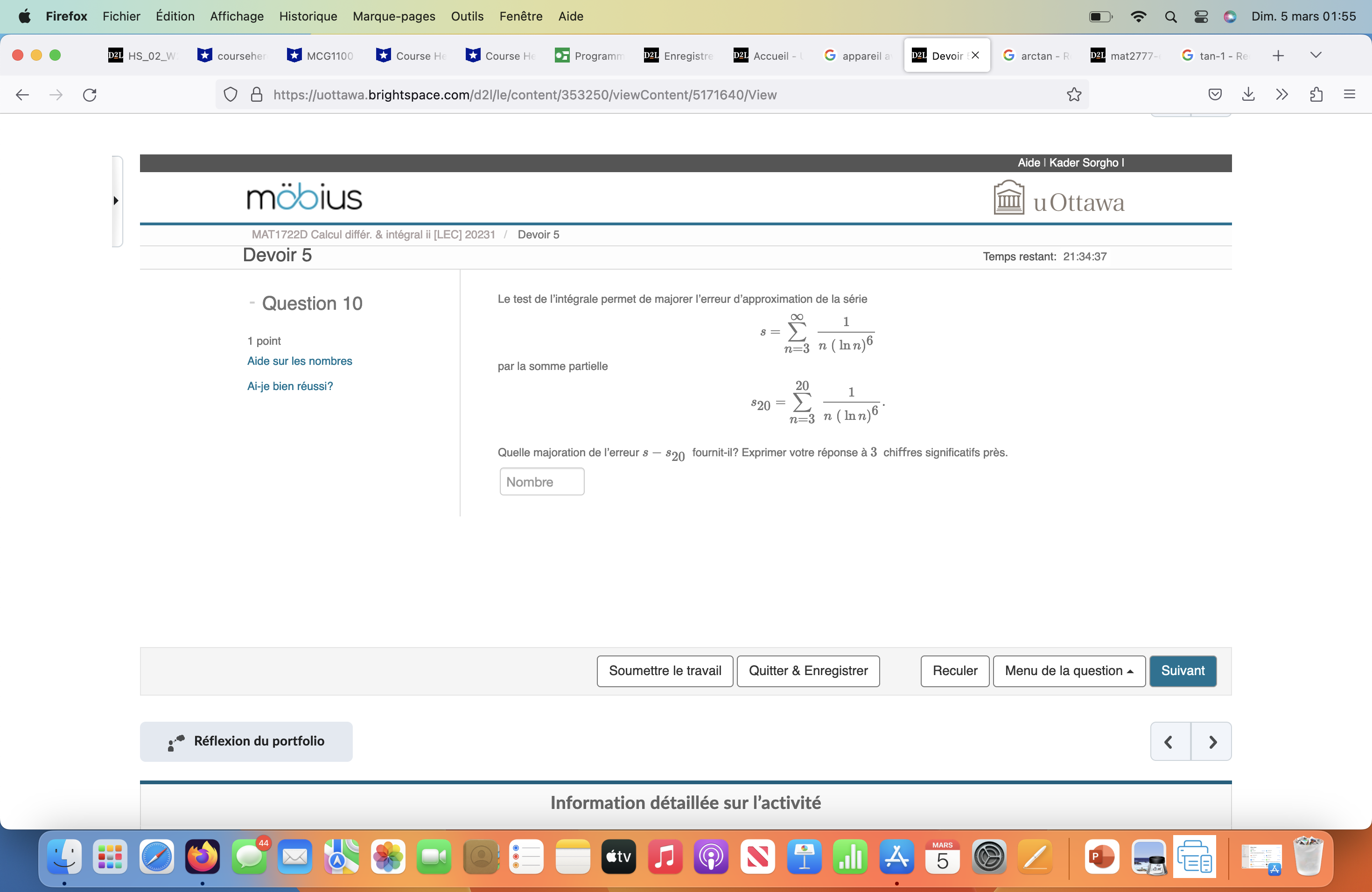Viewport: 1372px width, 892px height.
Task: Click the Suivant button
Action: (1183, 671)
